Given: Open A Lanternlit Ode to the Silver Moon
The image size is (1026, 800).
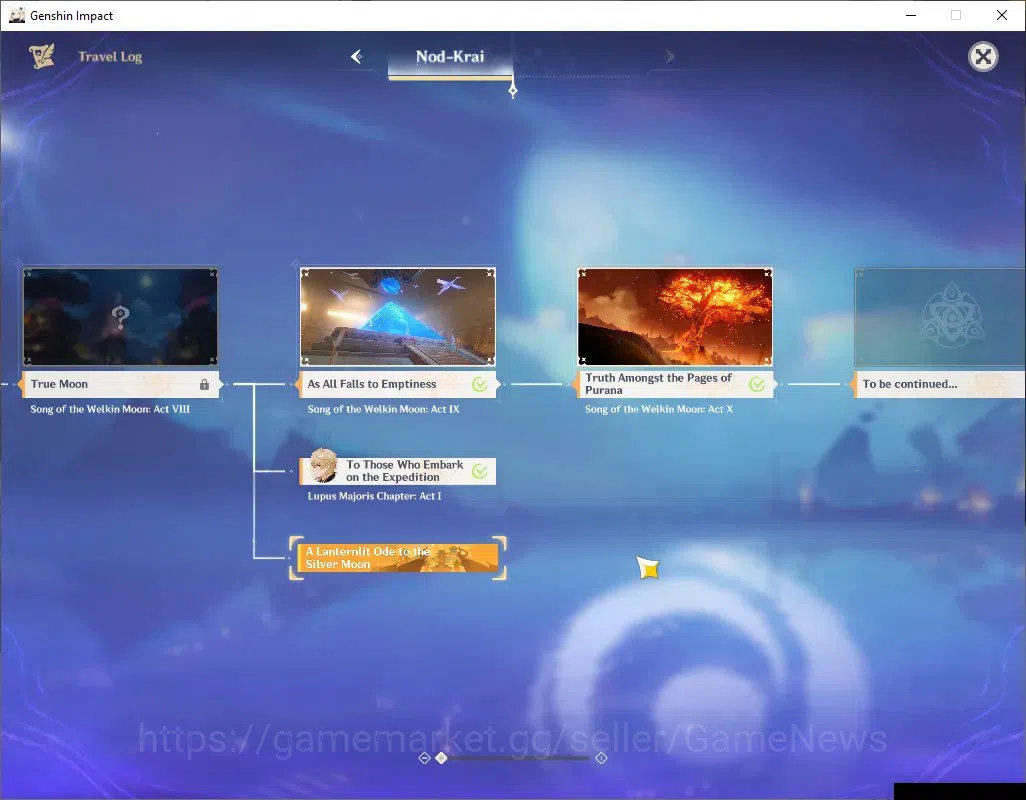Looking at the screenshot, I should [398, 558].
